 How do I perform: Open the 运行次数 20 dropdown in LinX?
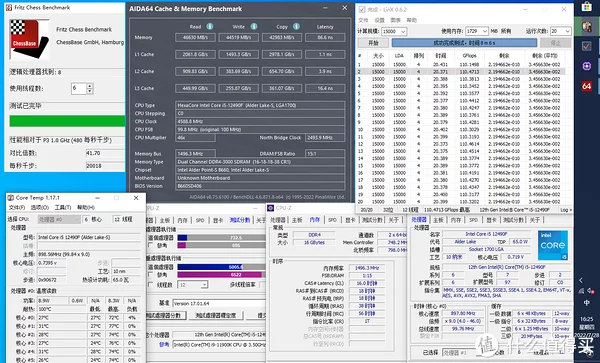561,31
